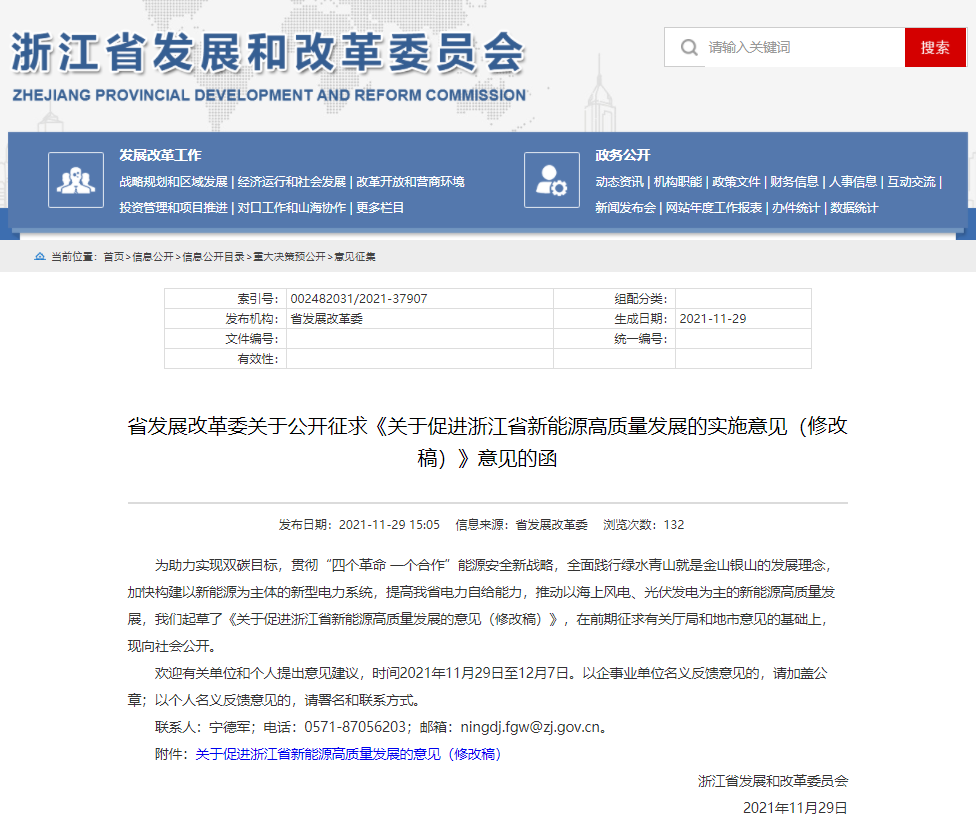The height and width of the screenshot is (834, 976).
Task: Open the 互动交流 interaction section
Action: [x=907, y=183]
